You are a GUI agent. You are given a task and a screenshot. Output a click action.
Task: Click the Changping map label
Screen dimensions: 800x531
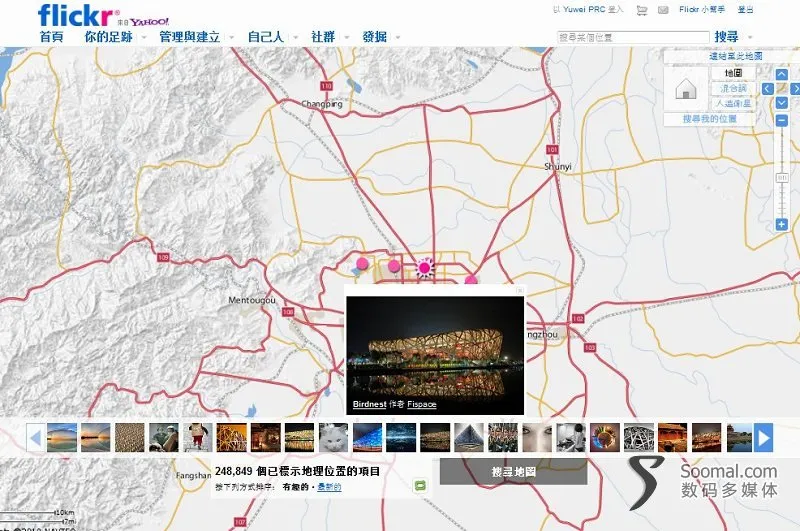322,104
